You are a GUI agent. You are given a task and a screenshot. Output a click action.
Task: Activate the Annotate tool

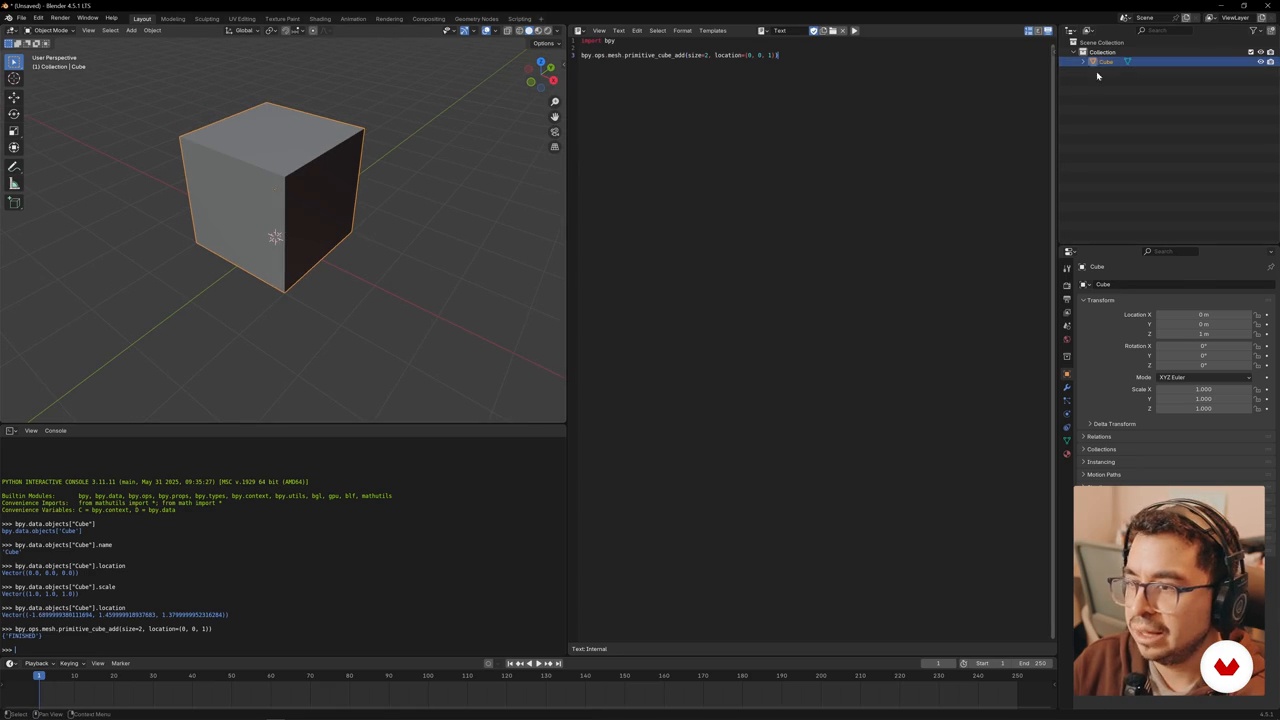[14, 167]
